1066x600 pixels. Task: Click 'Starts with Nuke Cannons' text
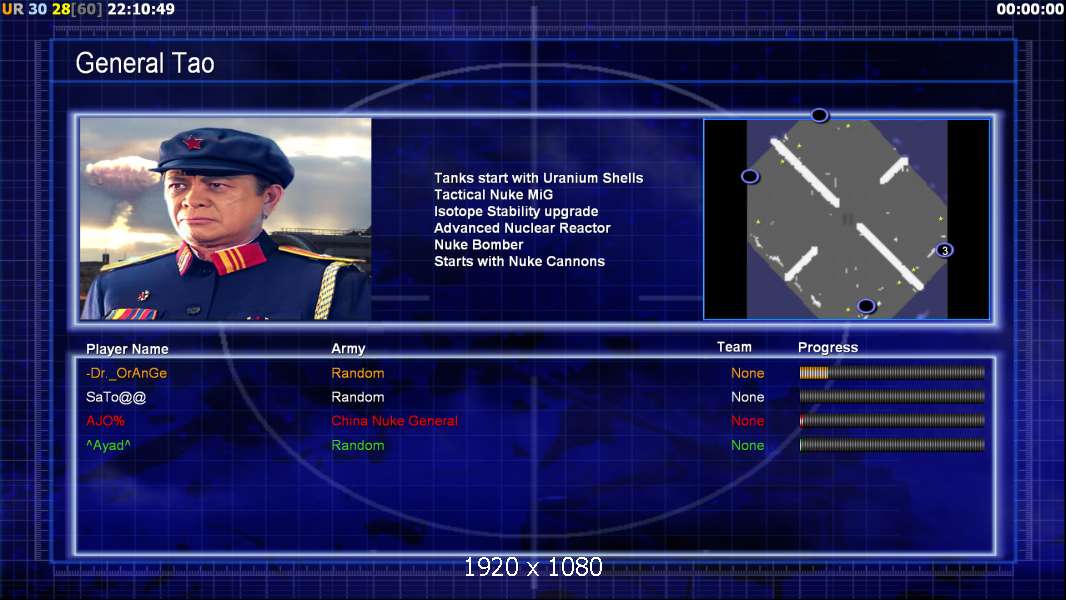[x=519, y=261]
